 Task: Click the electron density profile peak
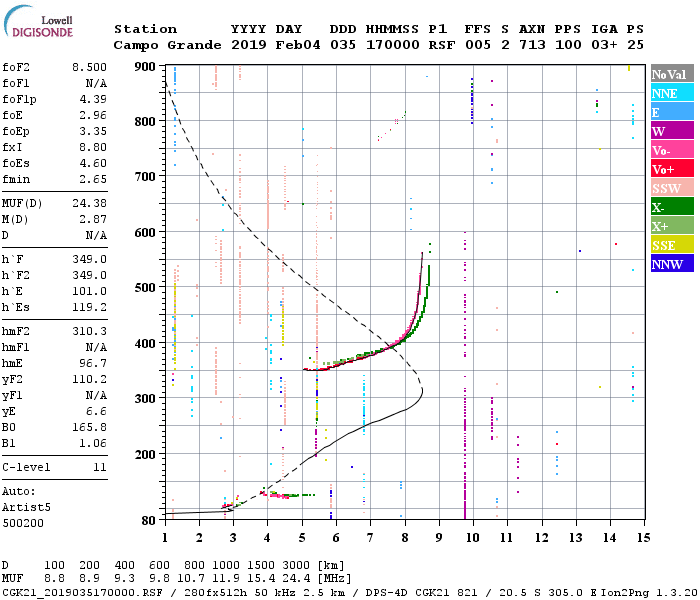[x=422, y=391]
